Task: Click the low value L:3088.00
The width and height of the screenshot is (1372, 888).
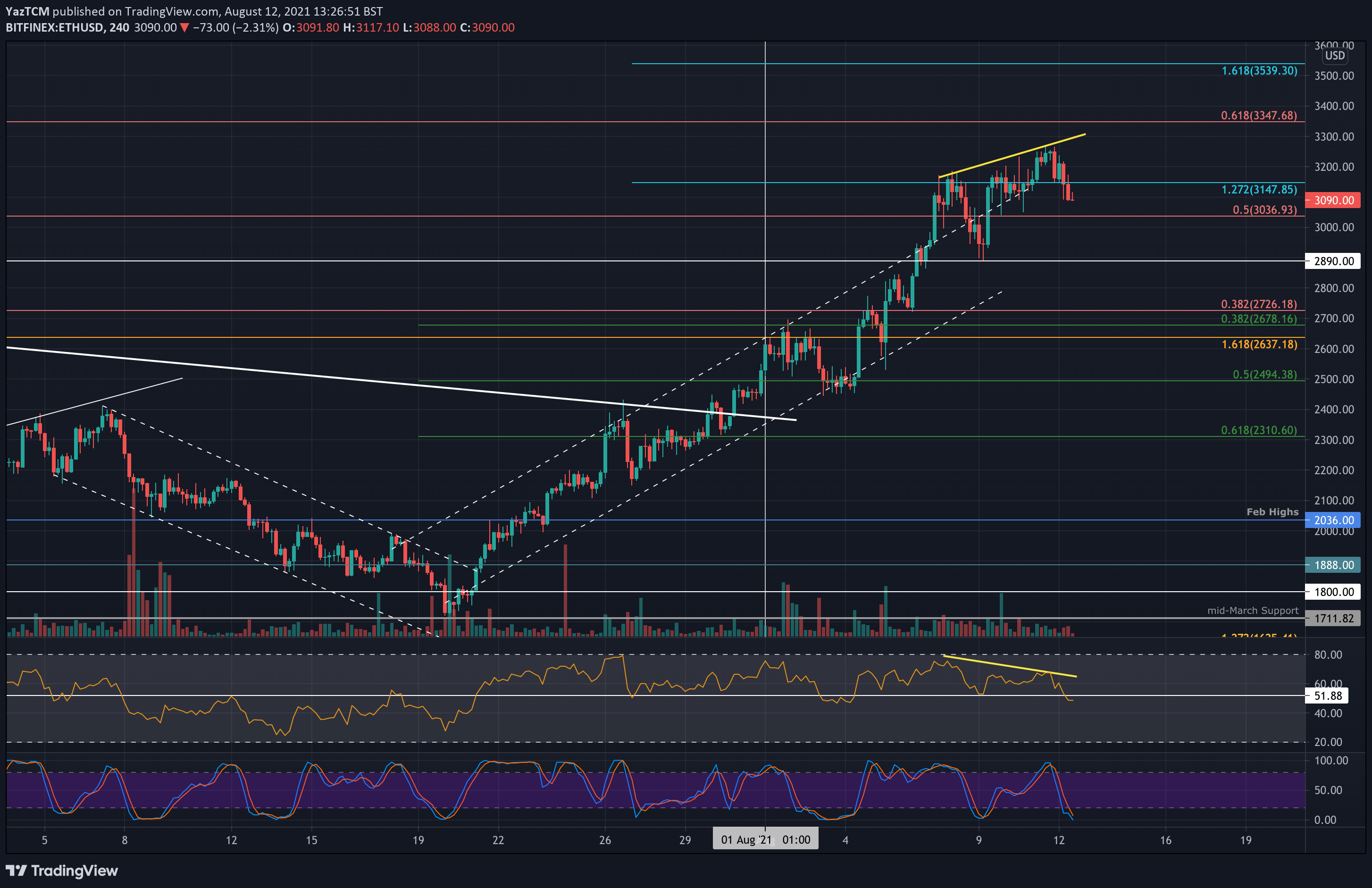Action: pos(429,27)
